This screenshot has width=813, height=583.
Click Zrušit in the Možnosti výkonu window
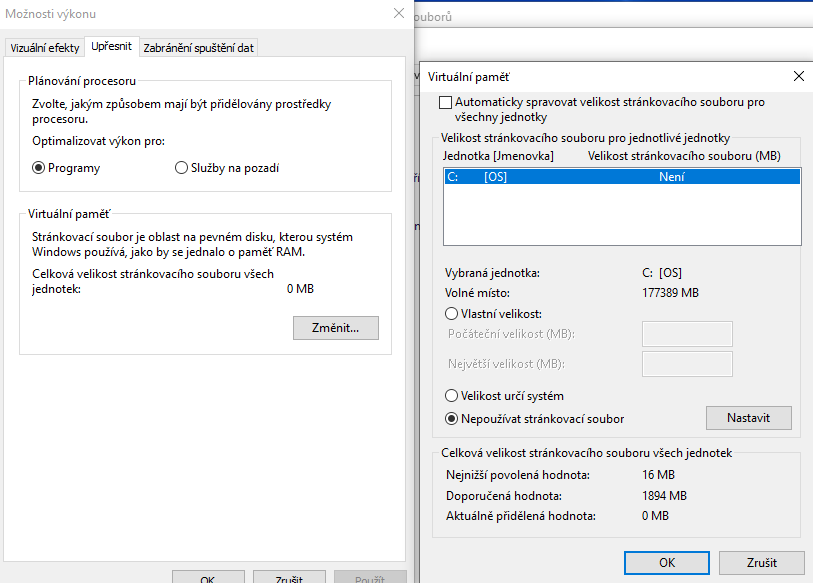288,577
